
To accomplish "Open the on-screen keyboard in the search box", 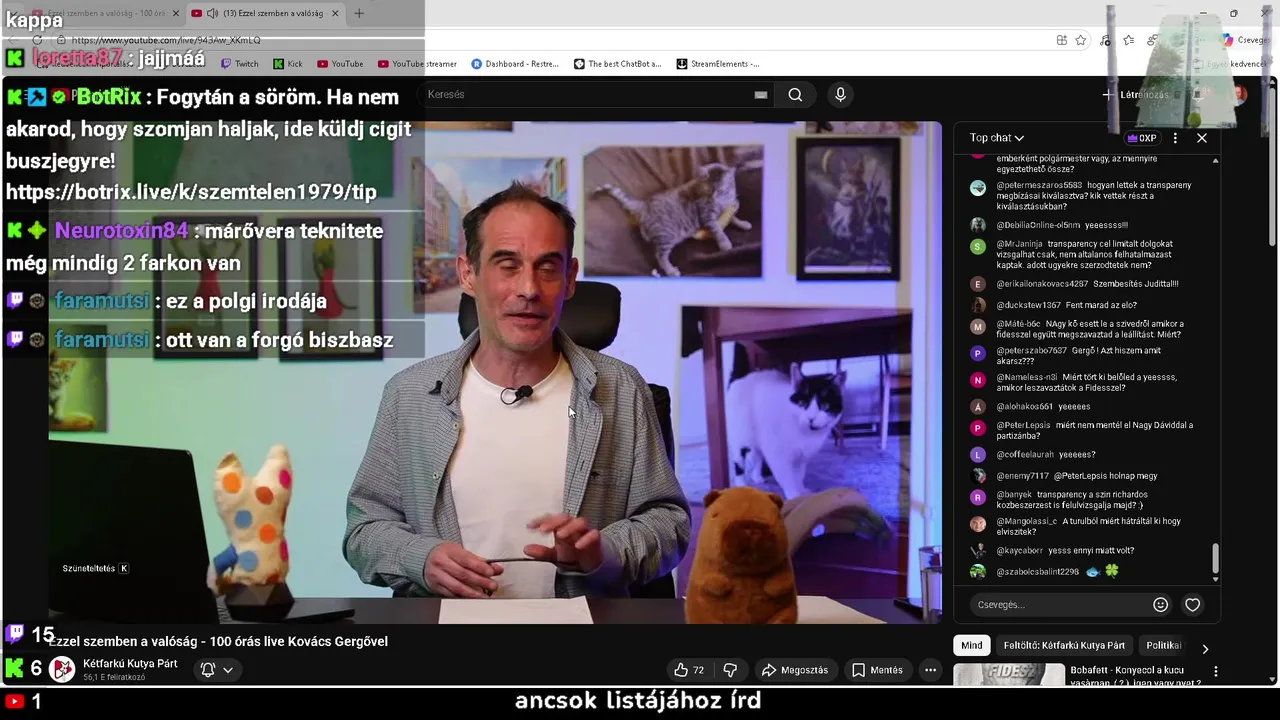I will tap(760, 95).
